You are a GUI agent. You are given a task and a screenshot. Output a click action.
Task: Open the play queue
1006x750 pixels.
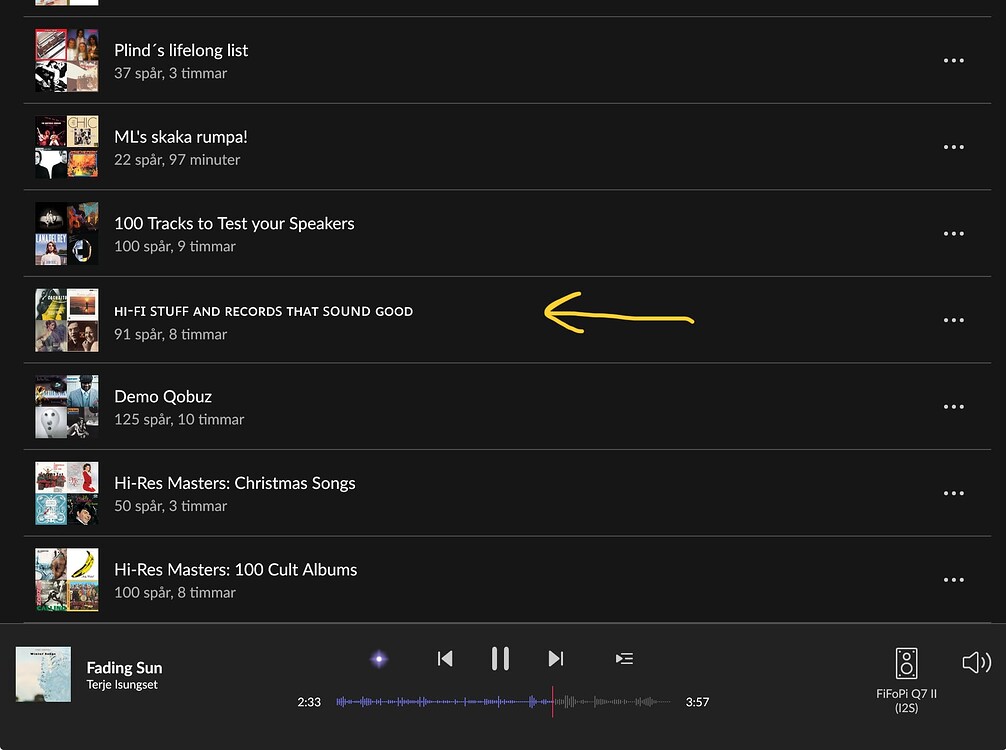coord(624,658)
